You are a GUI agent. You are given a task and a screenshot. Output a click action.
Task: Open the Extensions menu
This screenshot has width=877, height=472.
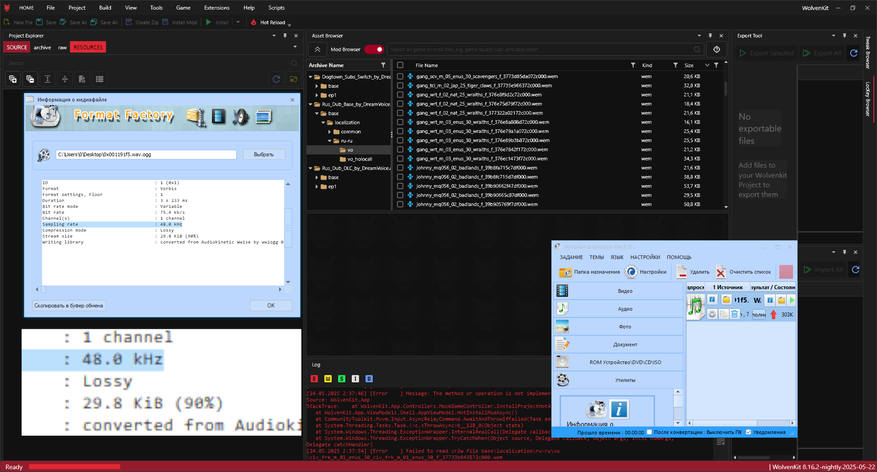pyautogui.click(x=216, y=7)
